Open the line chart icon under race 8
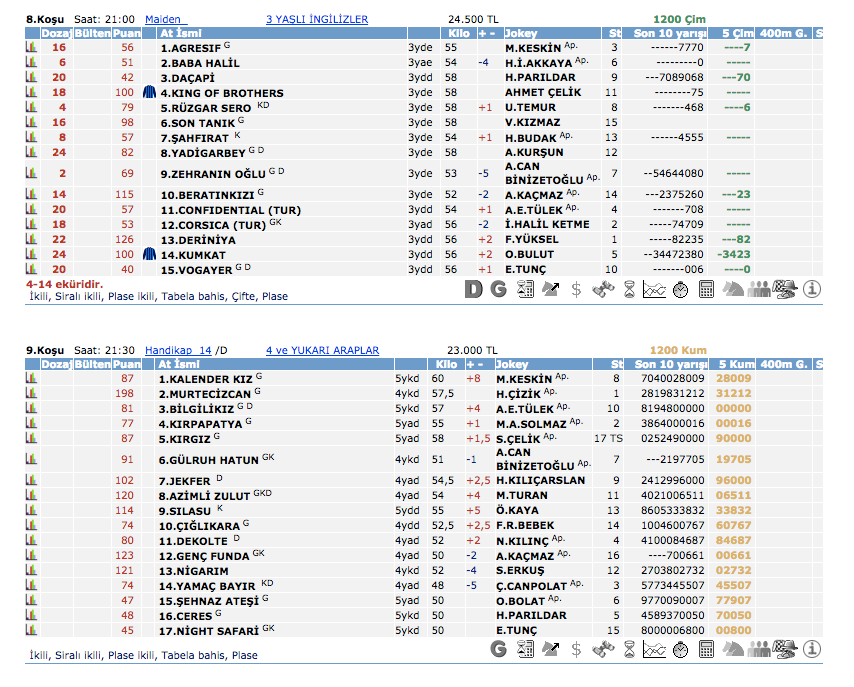The image size is (854, 687). pos(654,290)
